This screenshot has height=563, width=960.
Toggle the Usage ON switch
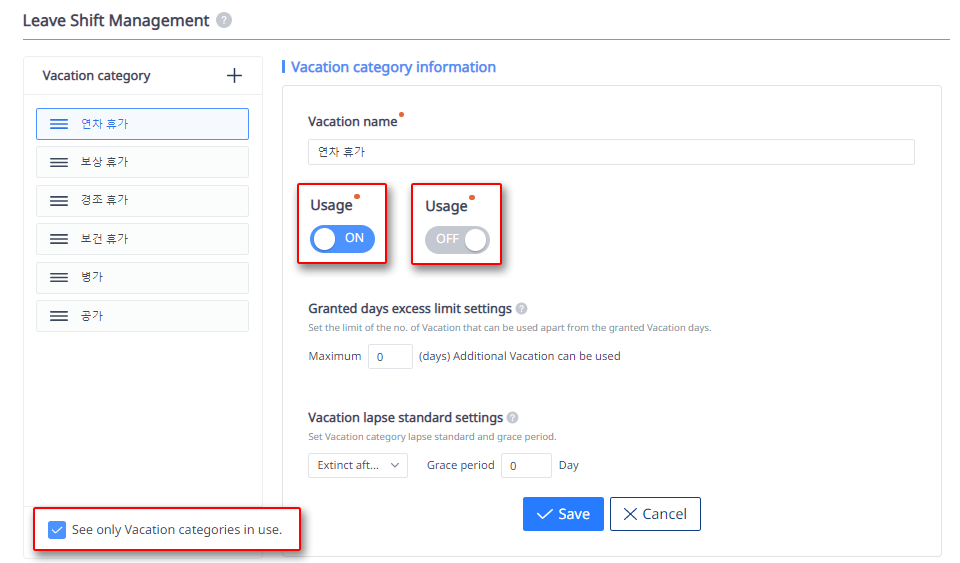342,239
